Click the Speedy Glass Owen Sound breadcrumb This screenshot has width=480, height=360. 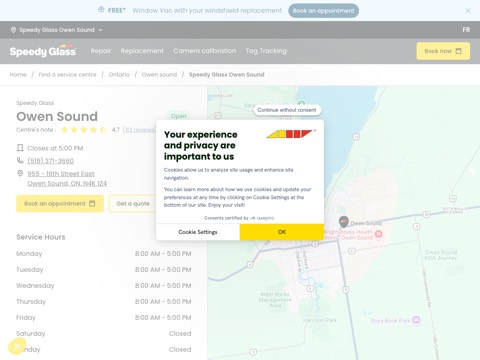227,75
